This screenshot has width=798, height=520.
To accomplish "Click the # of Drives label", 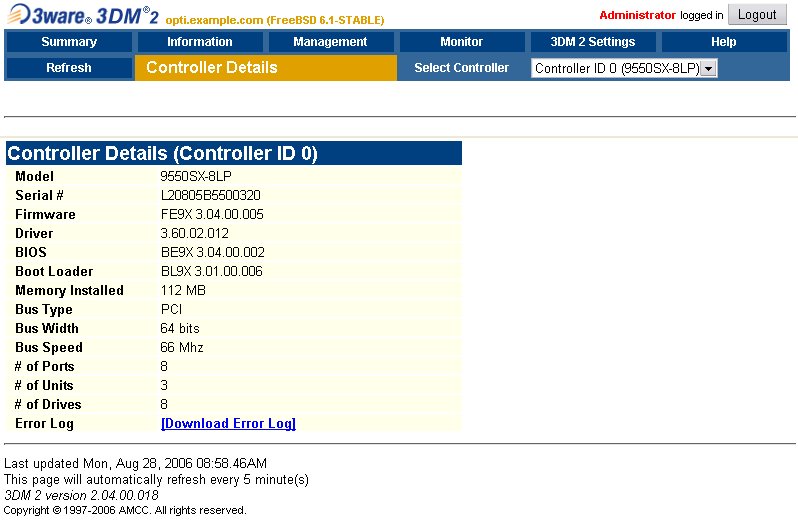I will point(48,405).
